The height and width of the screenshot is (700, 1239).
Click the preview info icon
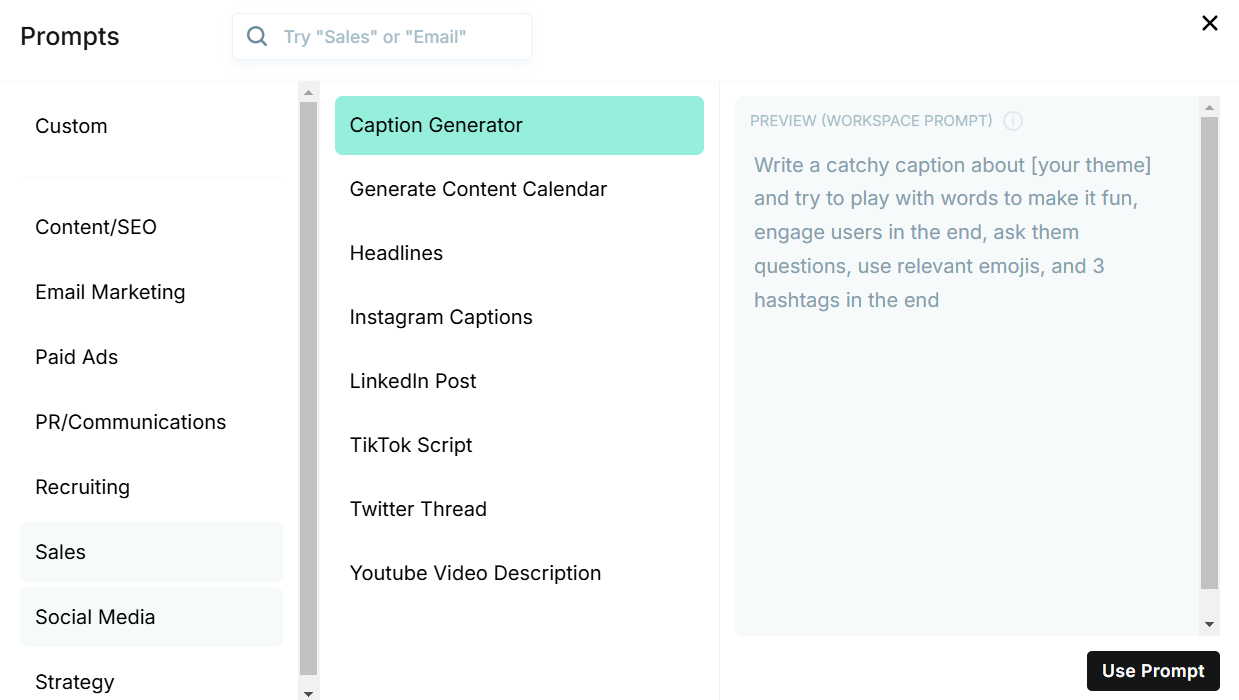[1013, 121]
